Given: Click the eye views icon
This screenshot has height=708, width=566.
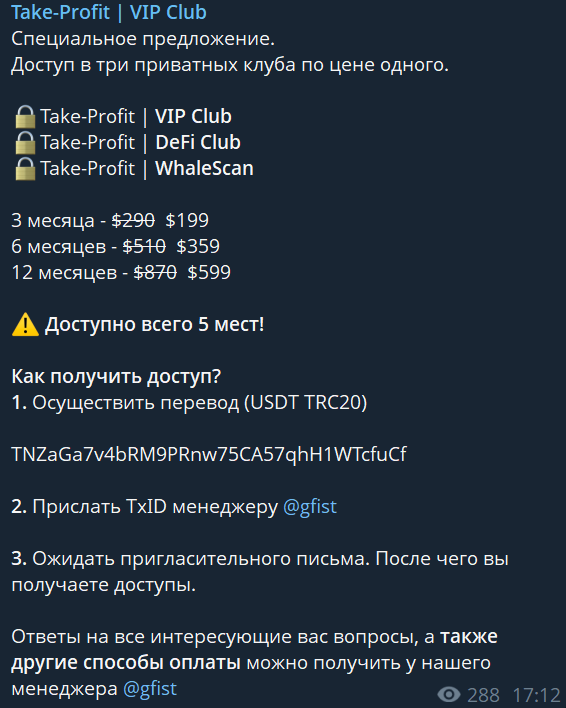Looking at the screenshot, I should pyautogui.click(x=449, y=694).
